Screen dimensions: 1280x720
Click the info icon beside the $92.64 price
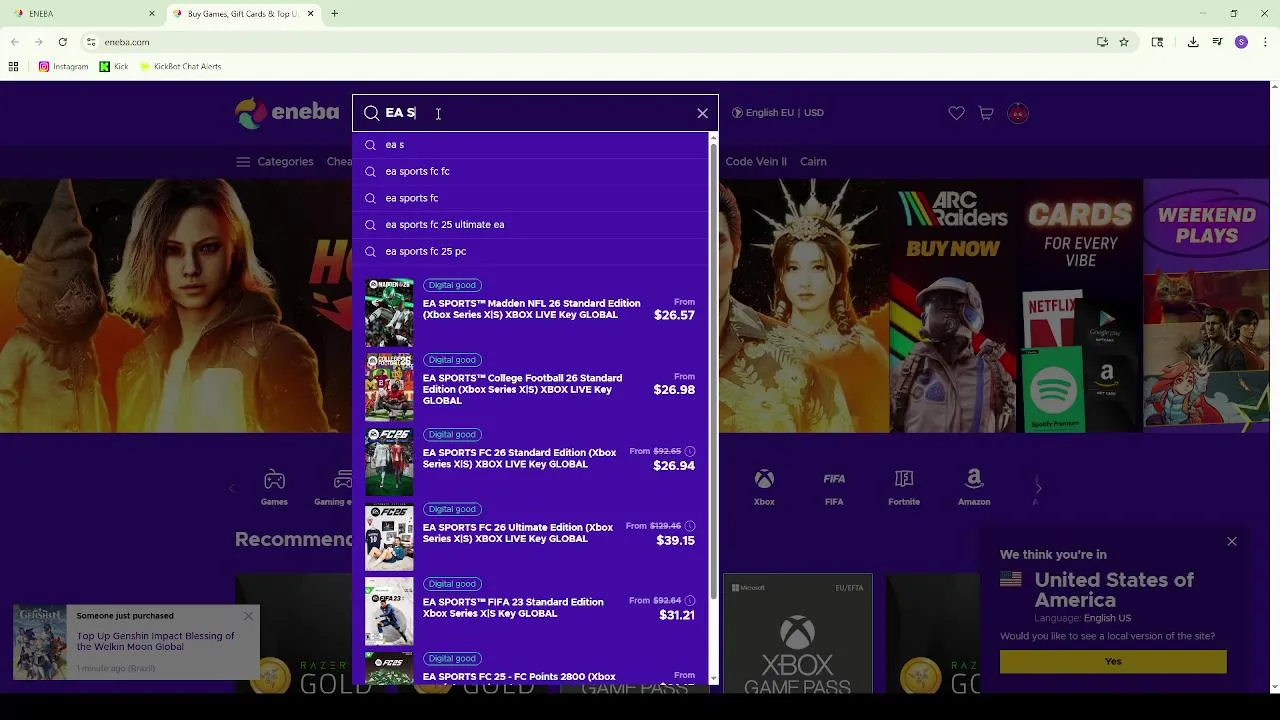click(x=690, y=601)
